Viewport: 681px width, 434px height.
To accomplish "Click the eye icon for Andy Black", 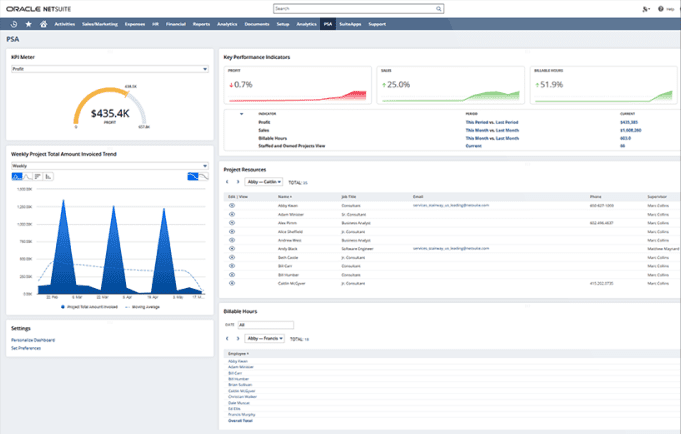I will click(232, 247).
